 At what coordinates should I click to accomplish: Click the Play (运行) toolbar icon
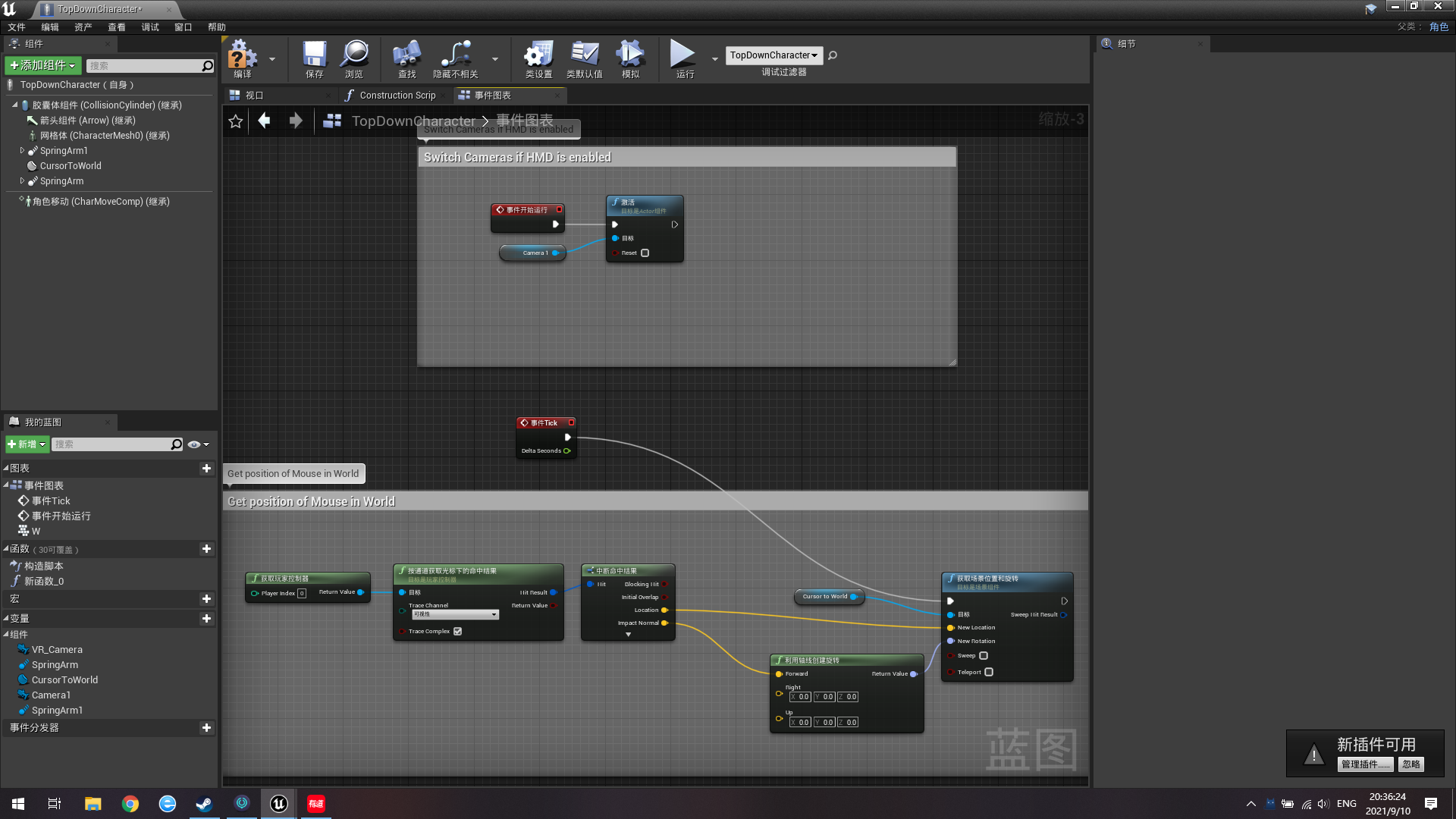(684, 58)
